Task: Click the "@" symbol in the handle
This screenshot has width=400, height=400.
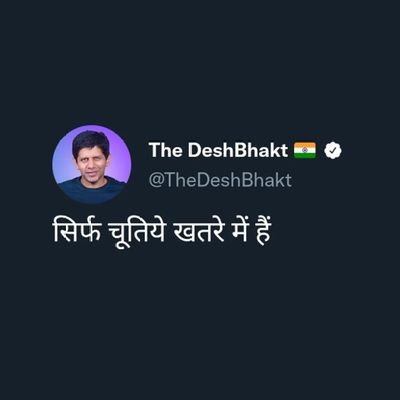Action: [155, 180]
